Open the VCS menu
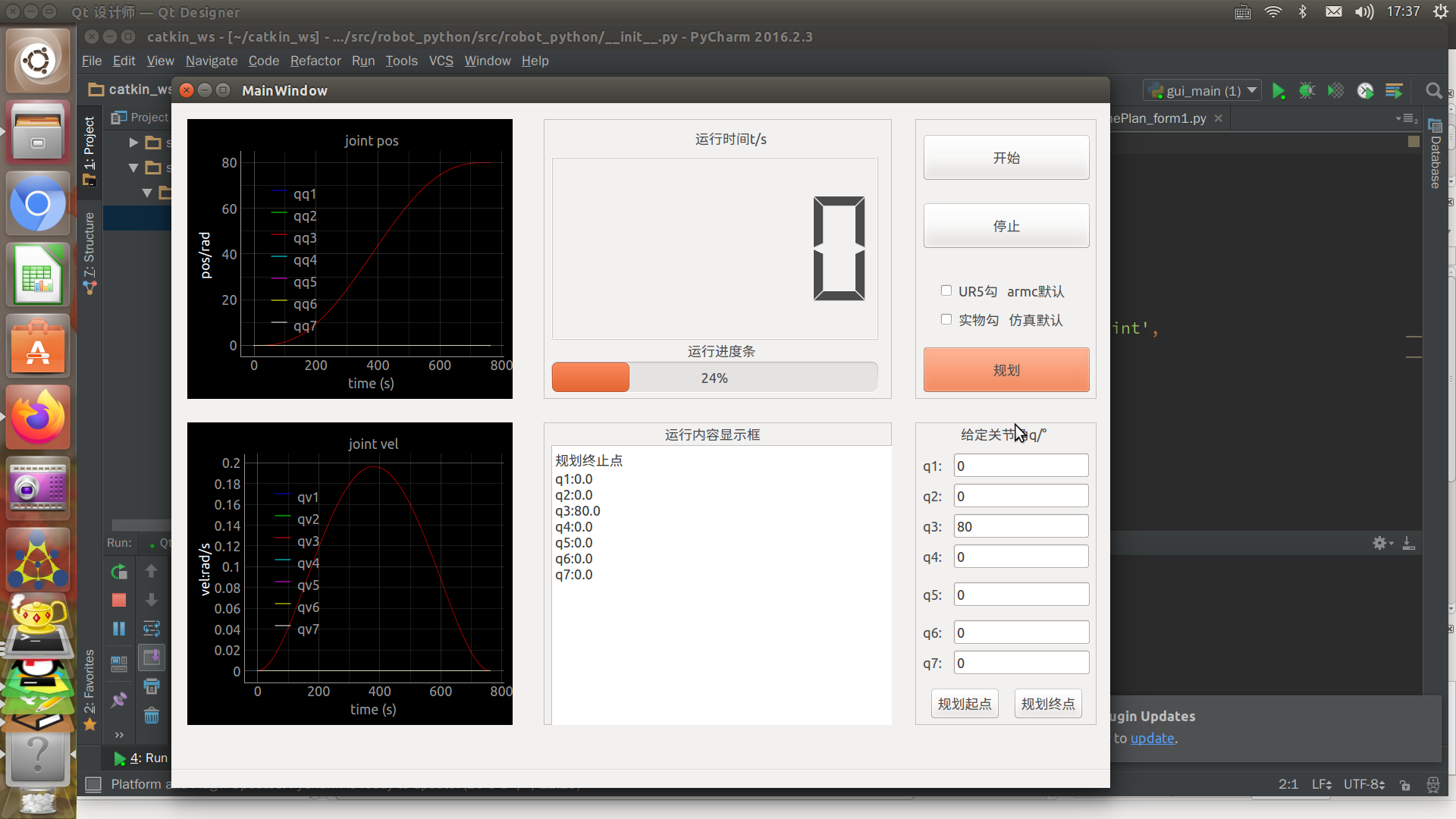Viewport: 1456px width, 819px height. coord(441,61)
